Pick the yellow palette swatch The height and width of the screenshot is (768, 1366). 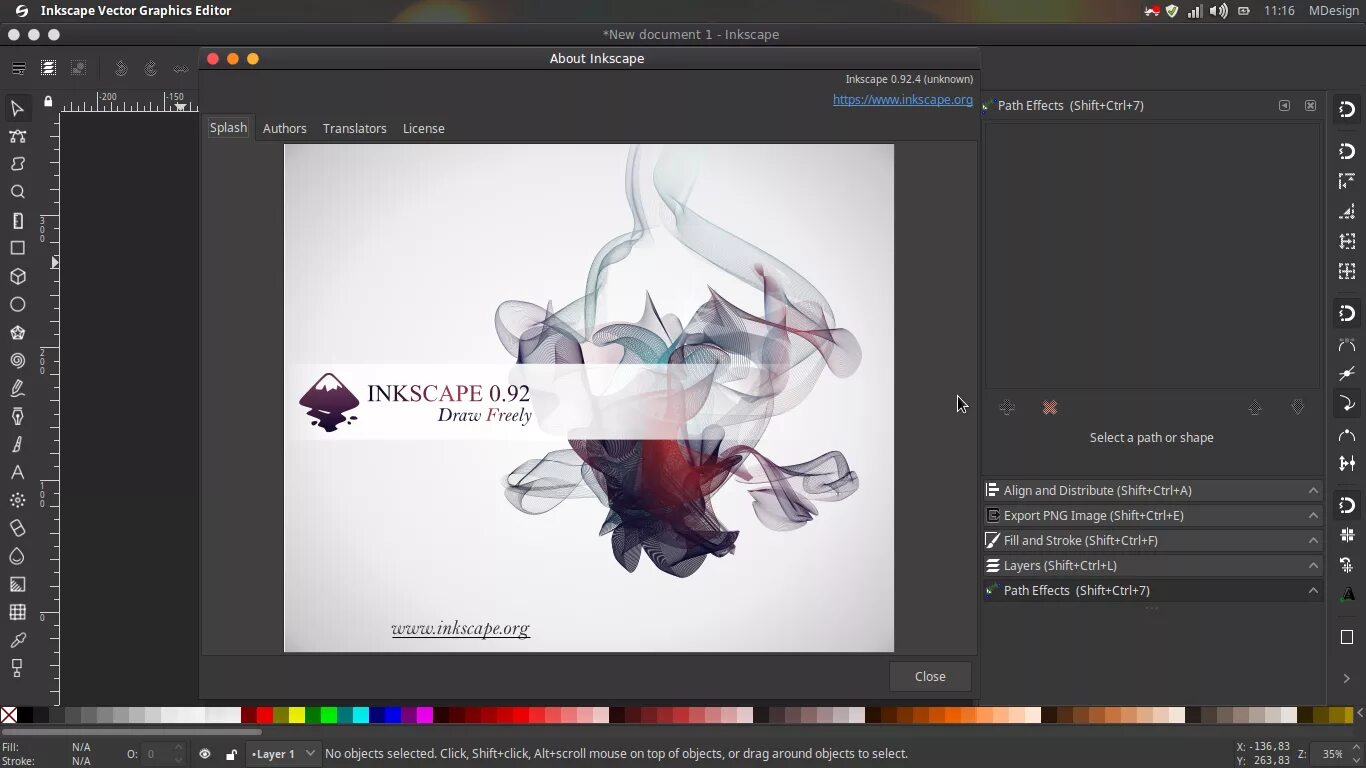[x=296, y=715]
